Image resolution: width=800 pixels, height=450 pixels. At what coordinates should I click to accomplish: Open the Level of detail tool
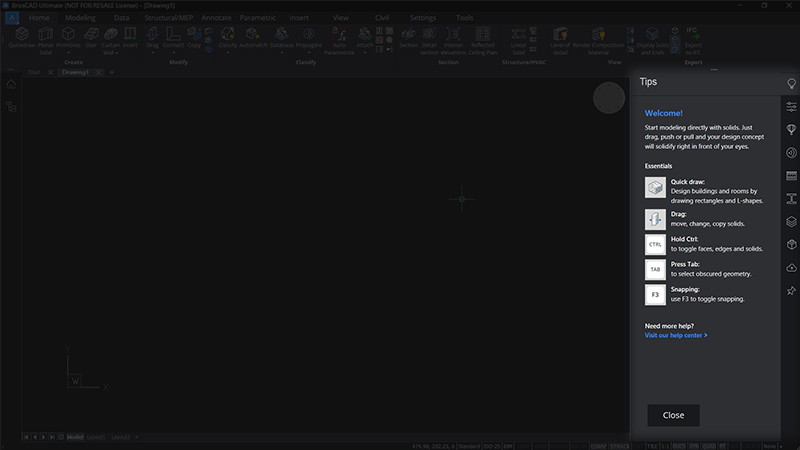tap(560, 41)
